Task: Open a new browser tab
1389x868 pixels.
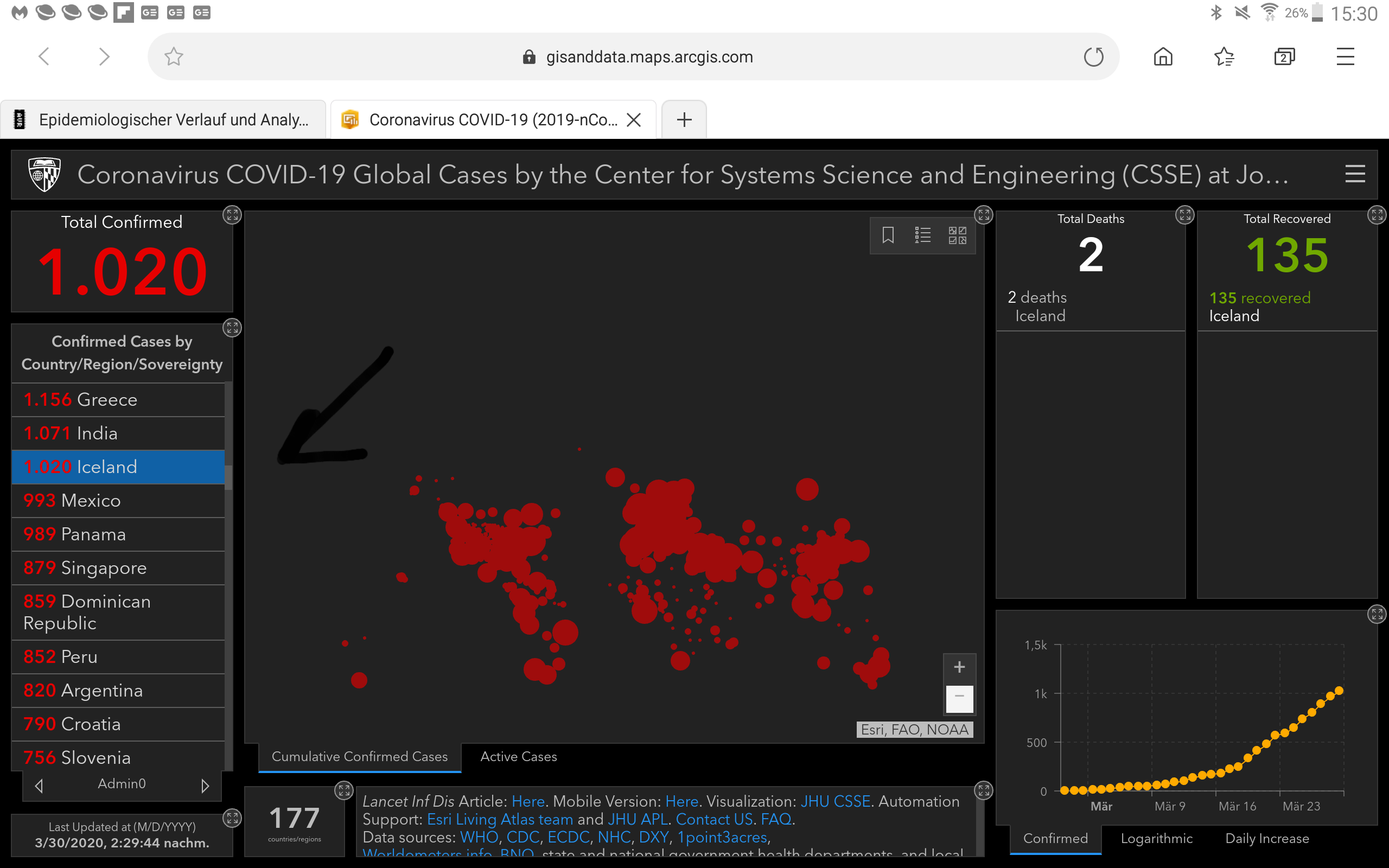Action: pos(684,119)
